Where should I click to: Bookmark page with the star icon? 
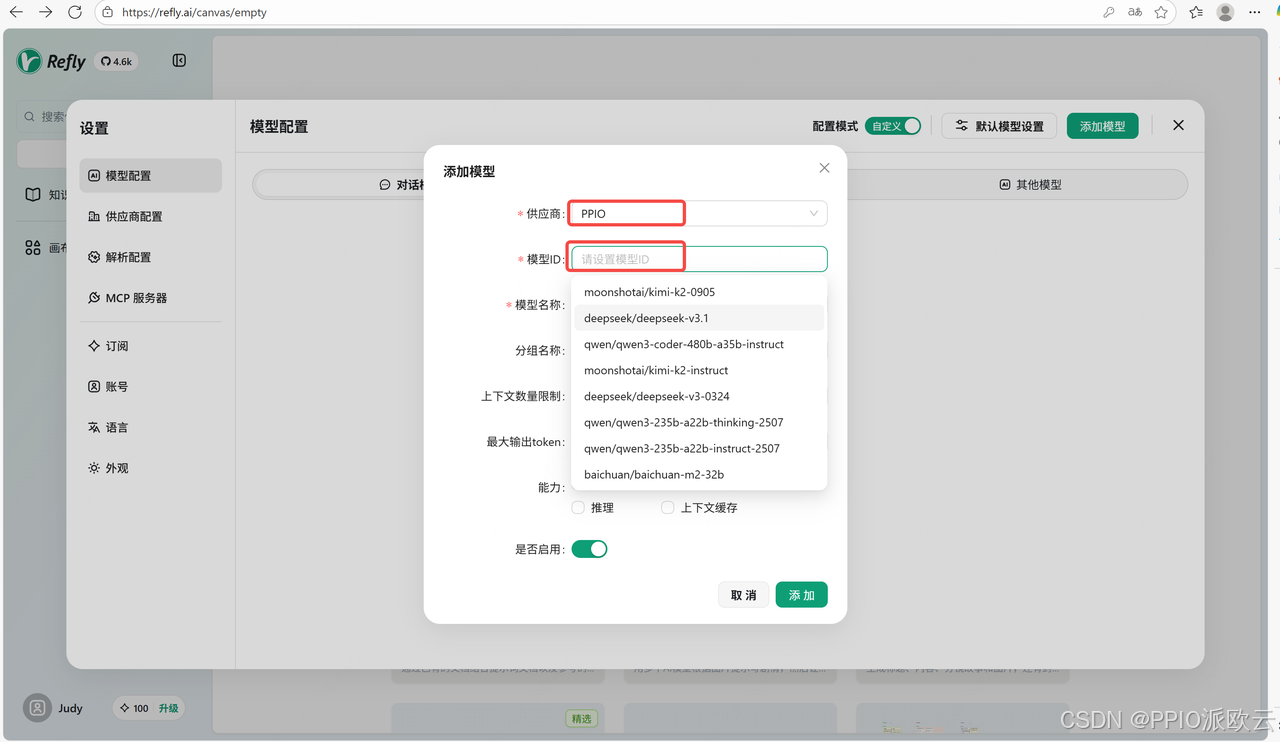tap(1161, 13)
